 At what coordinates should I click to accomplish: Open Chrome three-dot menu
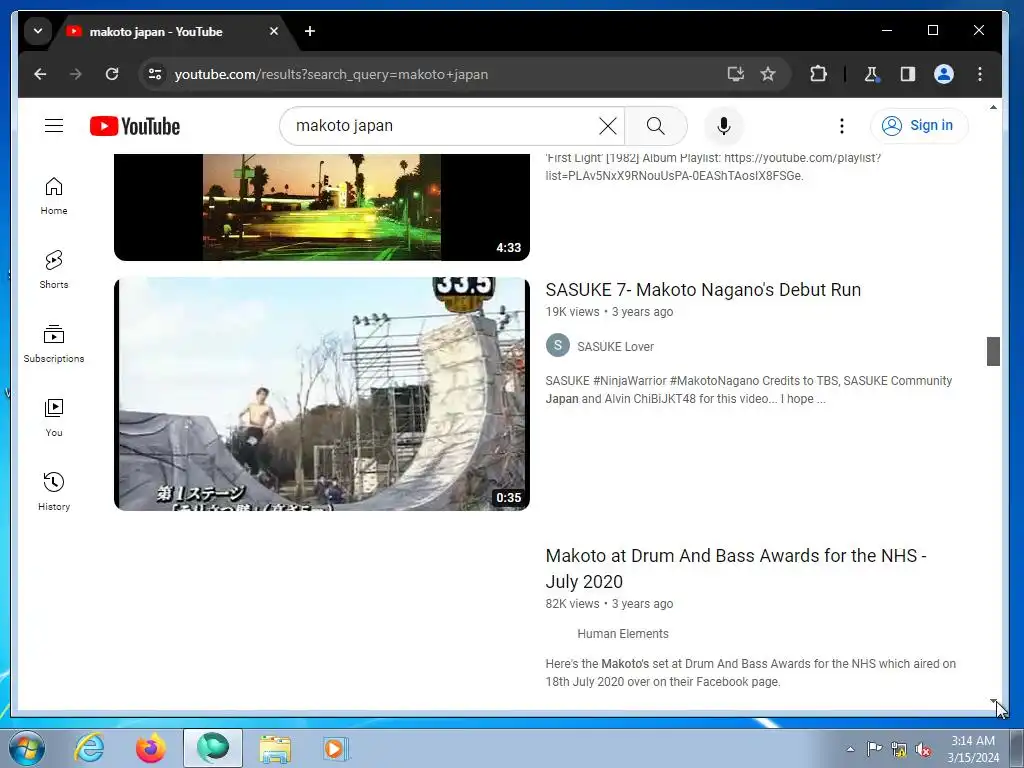980,74
